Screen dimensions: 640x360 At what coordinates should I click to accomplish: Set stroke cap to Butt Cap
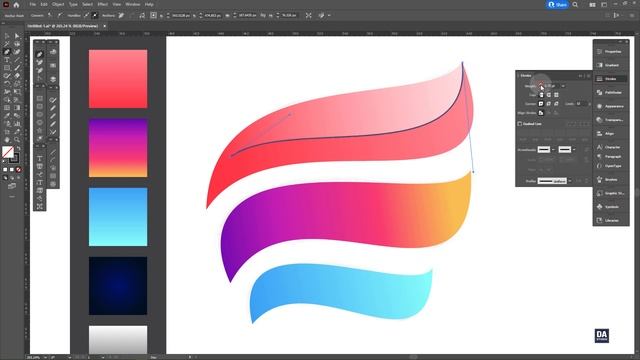tap(541, 95)
